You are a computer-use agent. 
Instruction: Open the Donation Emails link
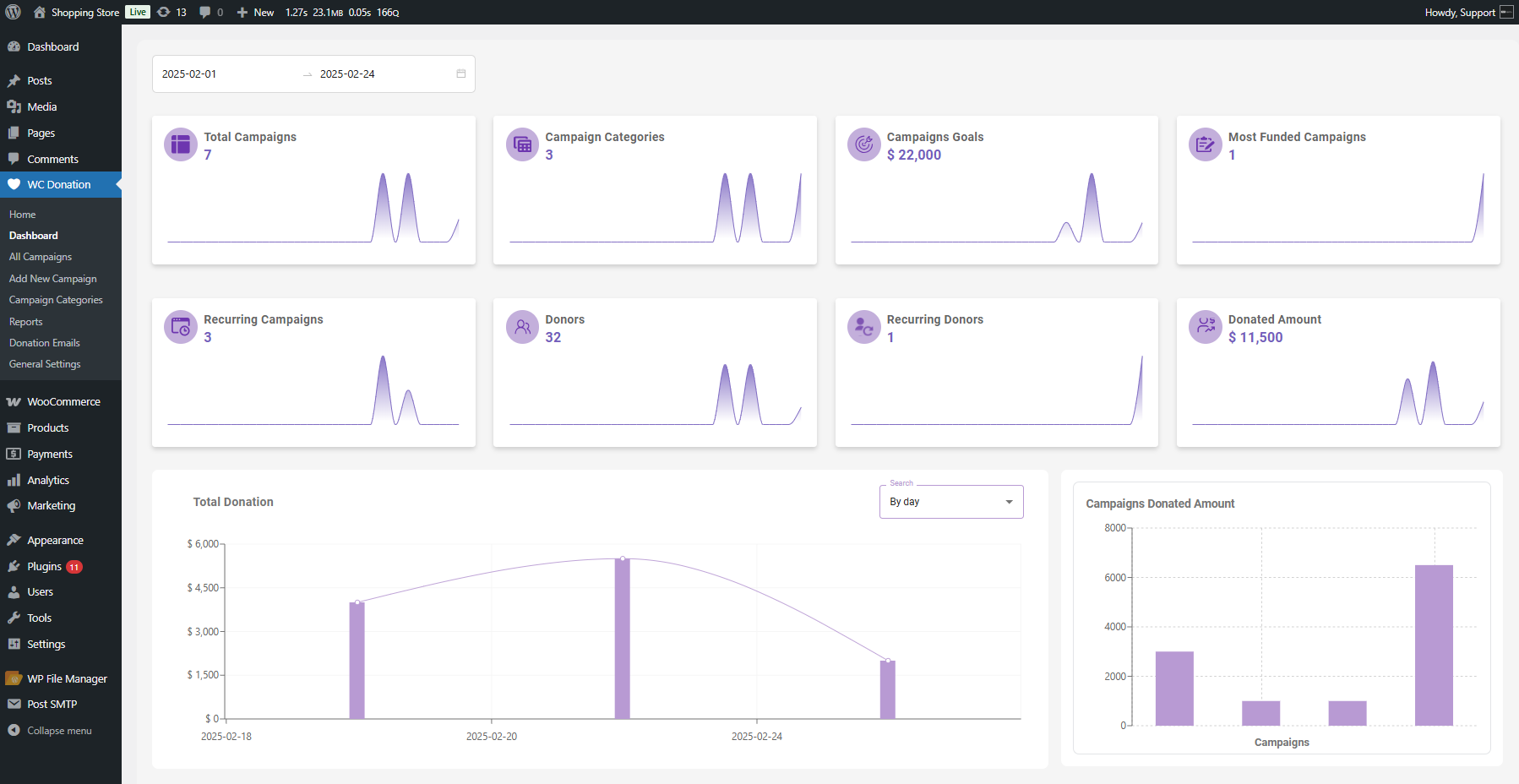pos(45,343)
